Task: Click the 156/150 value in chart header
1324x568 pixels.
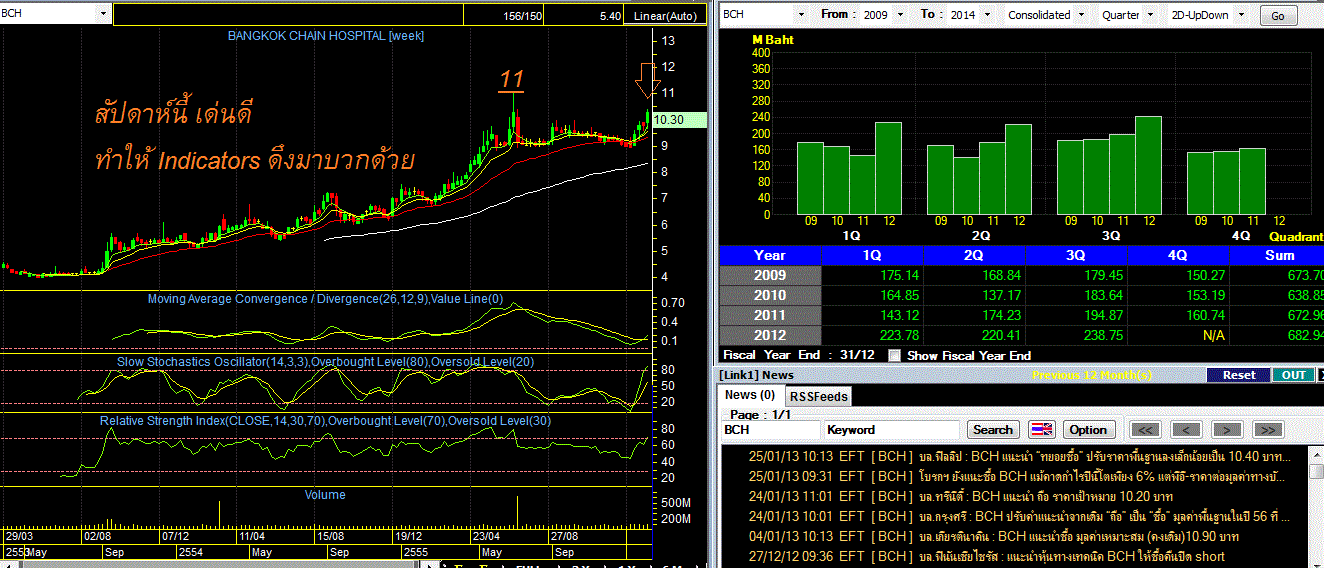Action: point(523,16)
